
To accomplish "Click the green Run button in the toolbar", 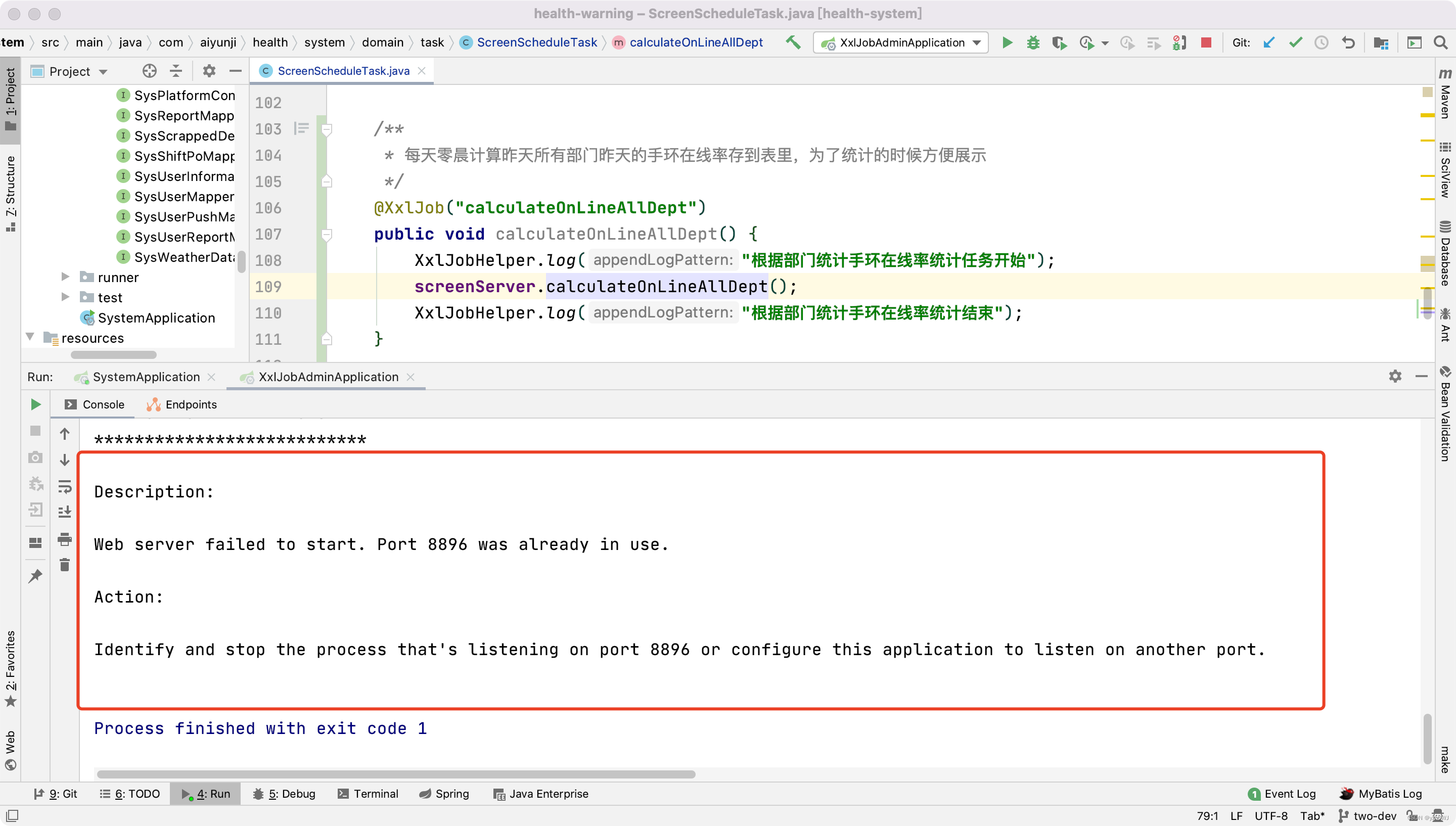I will pyautogui.click(x=1007, y=42).
